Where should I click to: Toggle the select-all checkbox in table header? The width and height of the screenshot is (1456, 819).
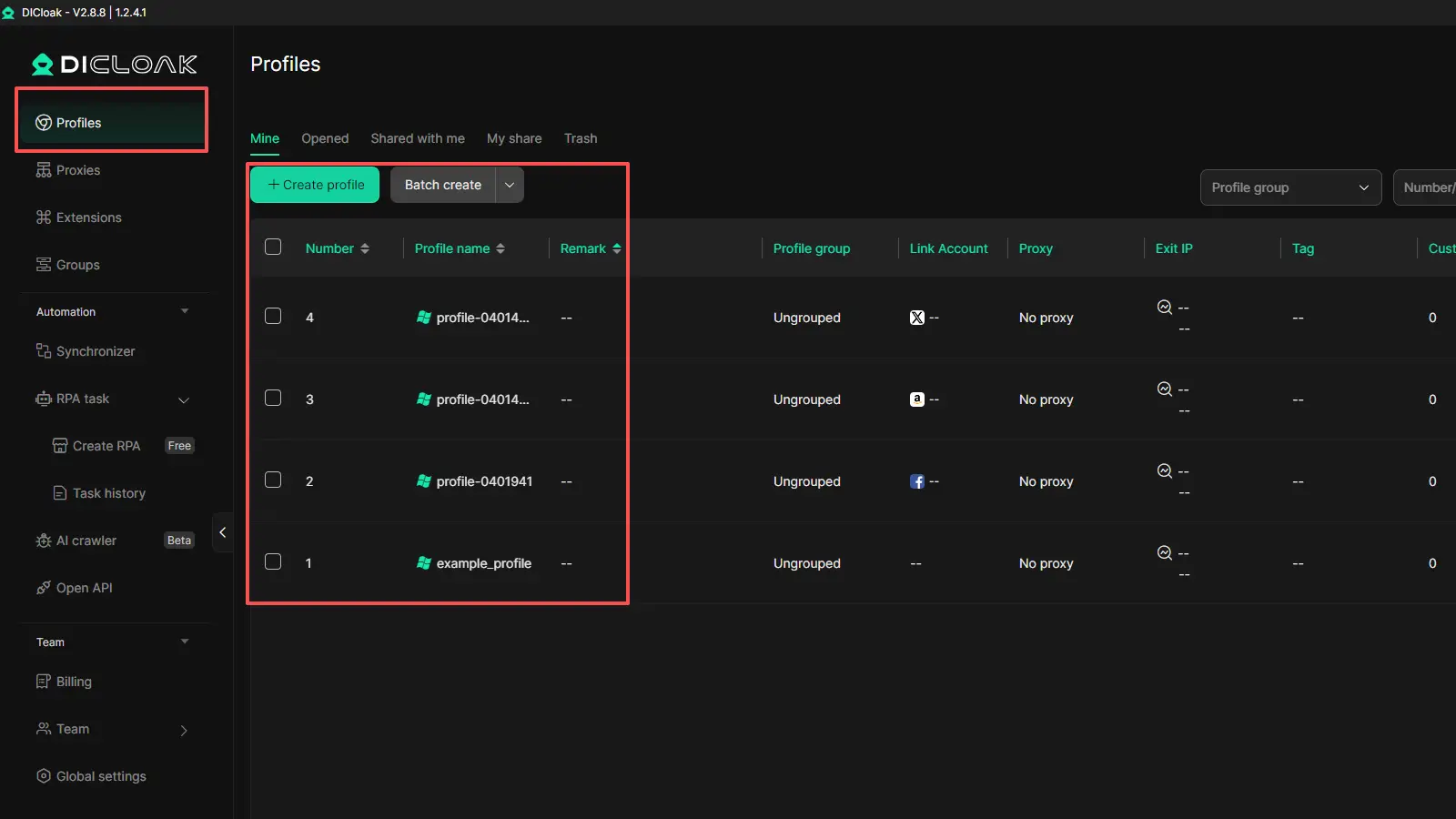click(273, 247)
